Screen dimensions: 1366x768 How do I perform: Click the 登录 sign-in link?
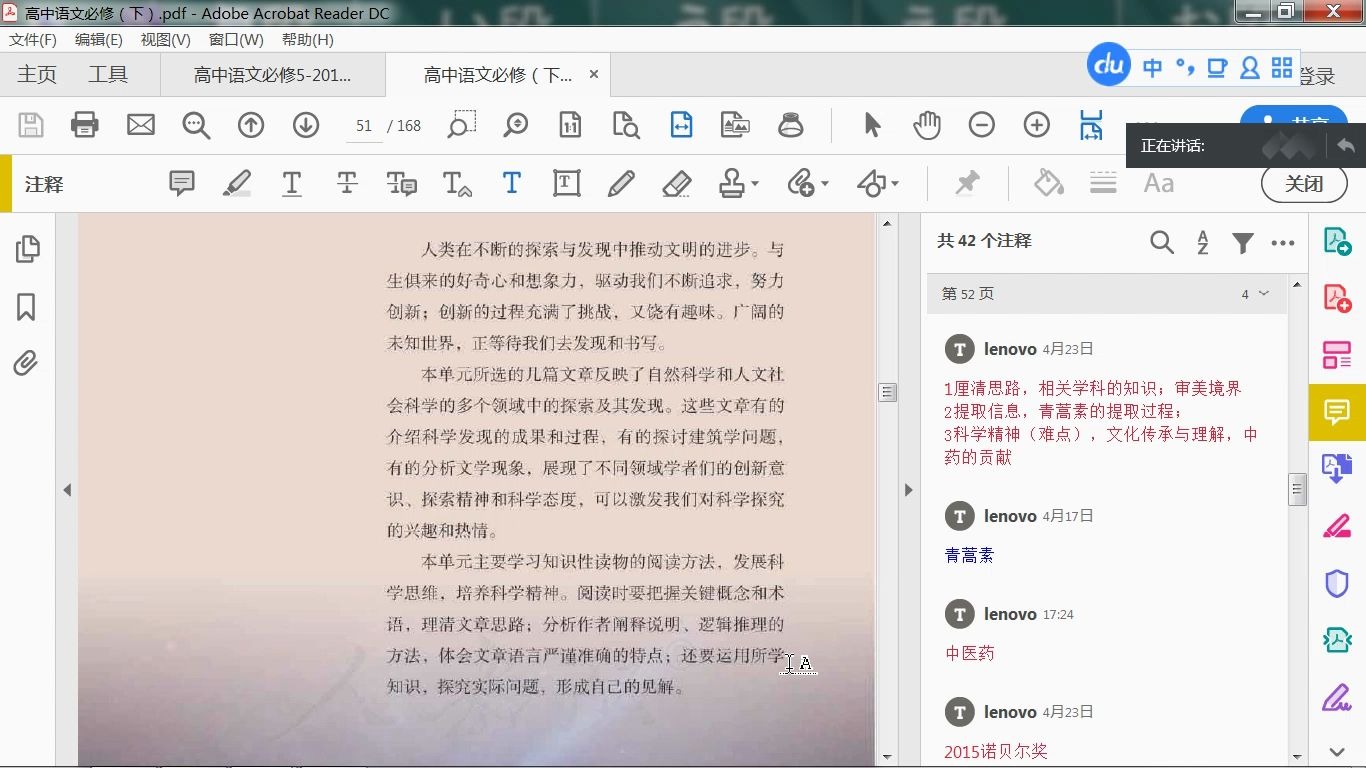pyautogui.click(x=1317, y=76)
